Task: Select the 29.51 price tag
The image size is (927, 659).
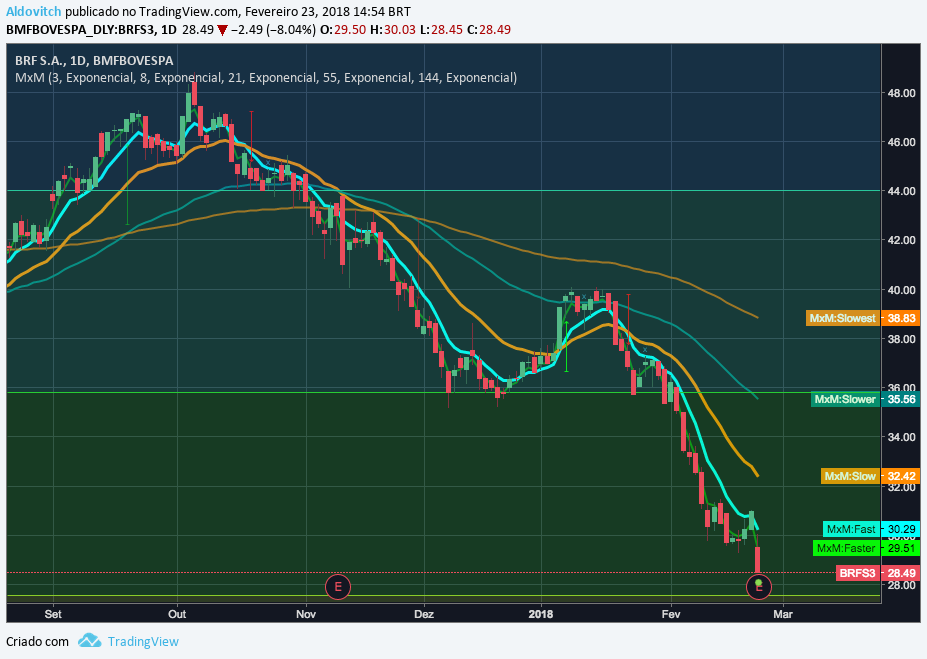Action: [x=900, y=548]
